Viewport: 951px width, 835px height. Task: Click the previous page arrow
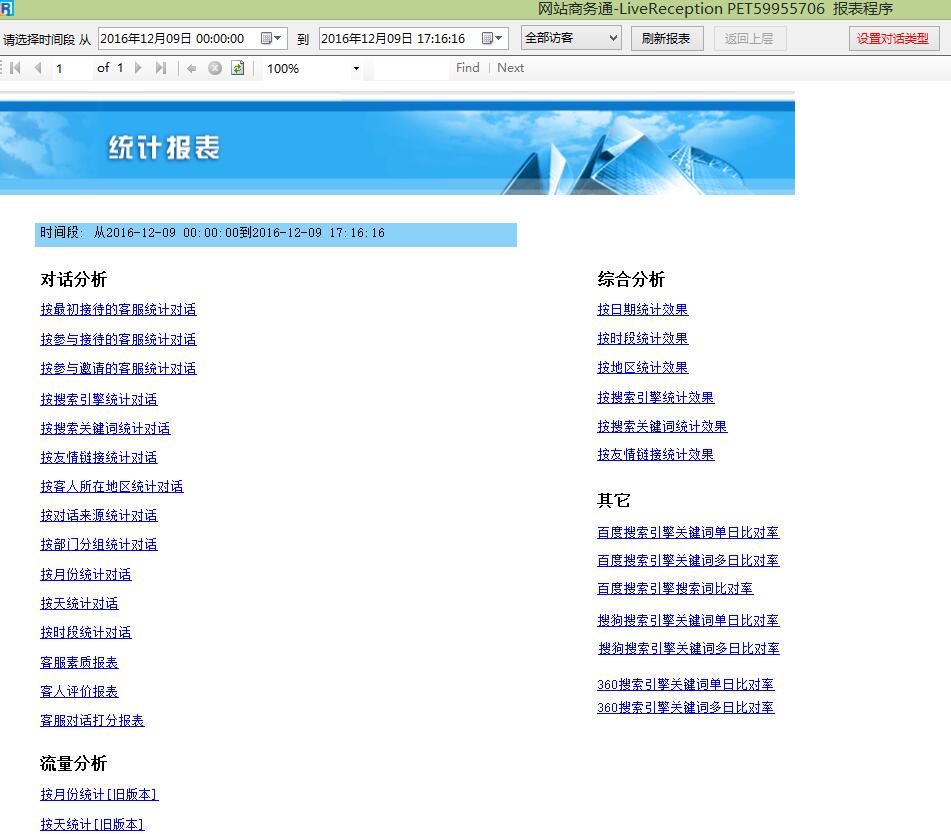37,68
